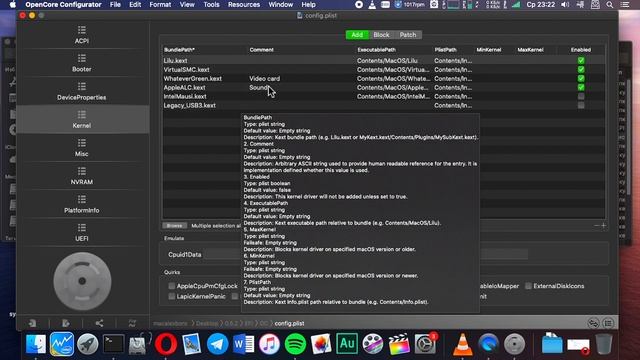
Task: Toggle Enabled checkbox for WhateverGreen.kext
Action: click(x=581, y=78)
